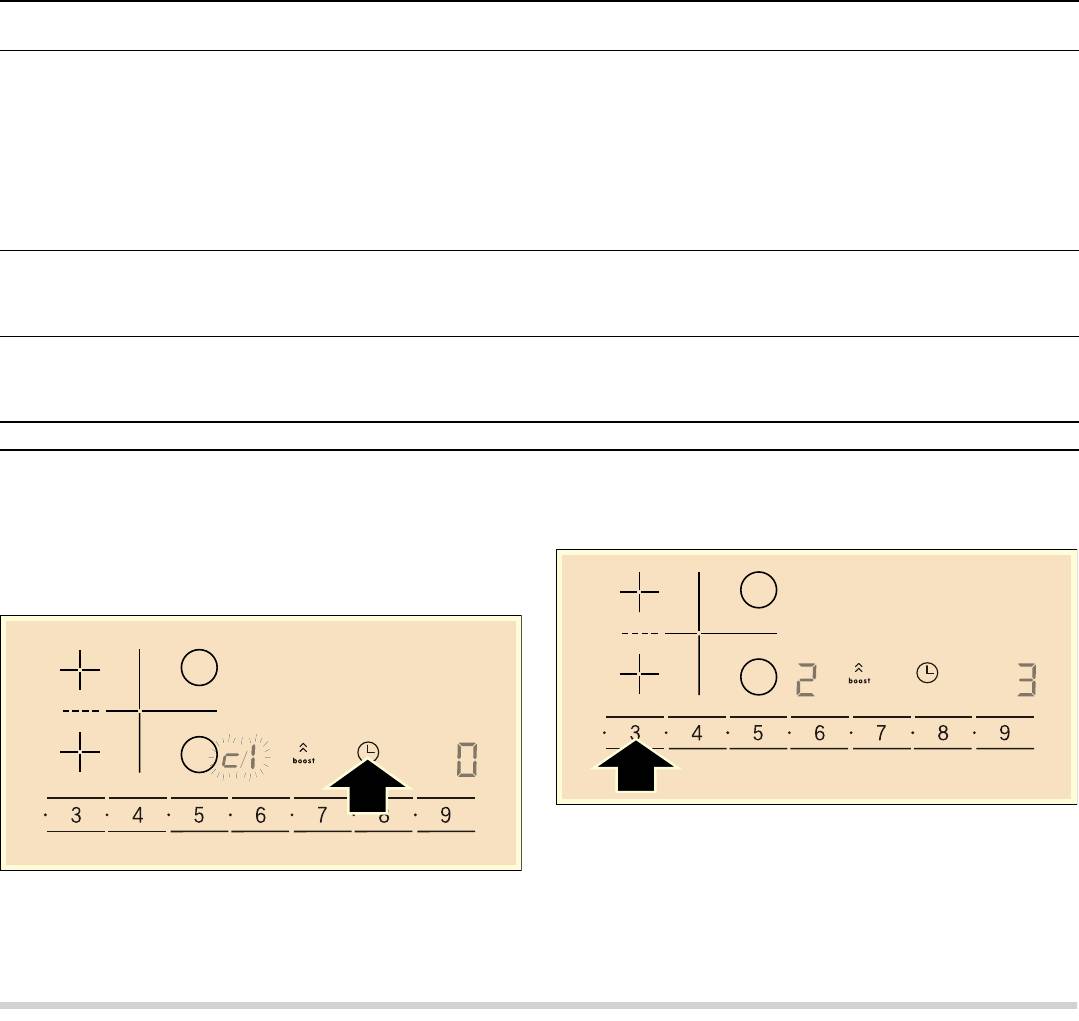
Task: Tap lower cross hotplate symbol, left panel
Action: point(79,753)
